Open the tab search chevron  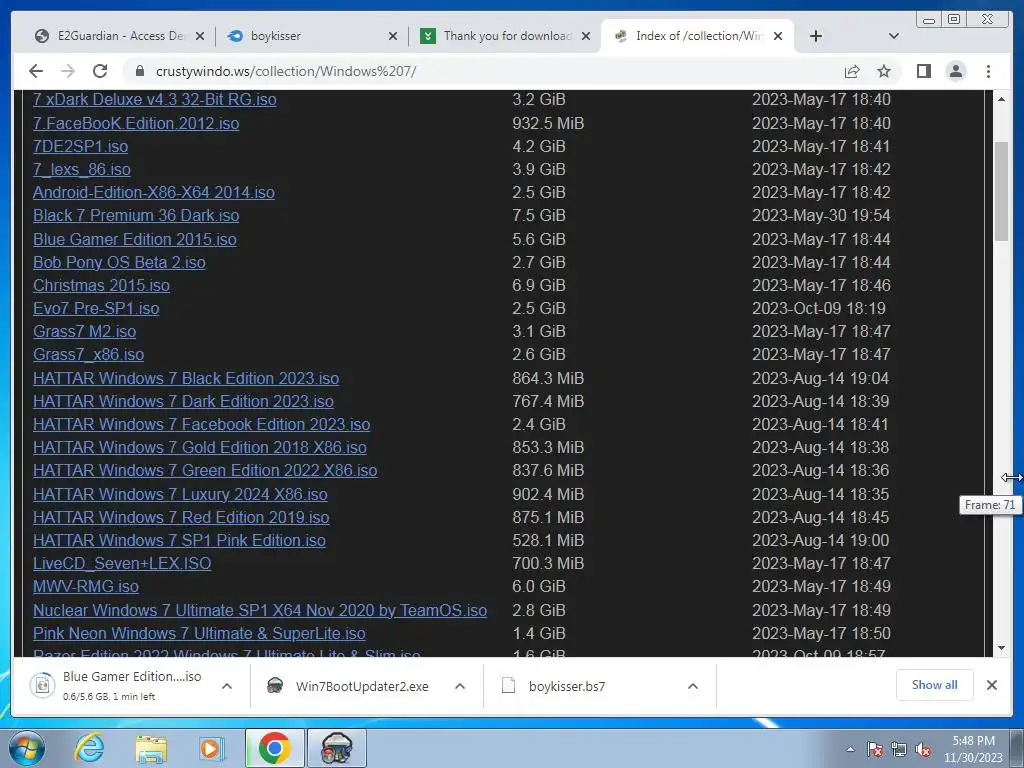(893, 36)
